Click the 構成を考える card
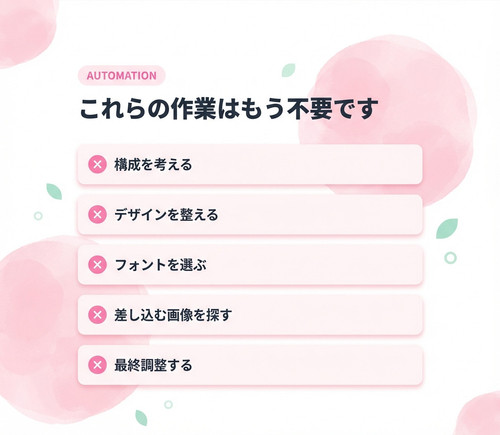The height and width of the screenshot is (435, 500). click(x=250, y=164)
